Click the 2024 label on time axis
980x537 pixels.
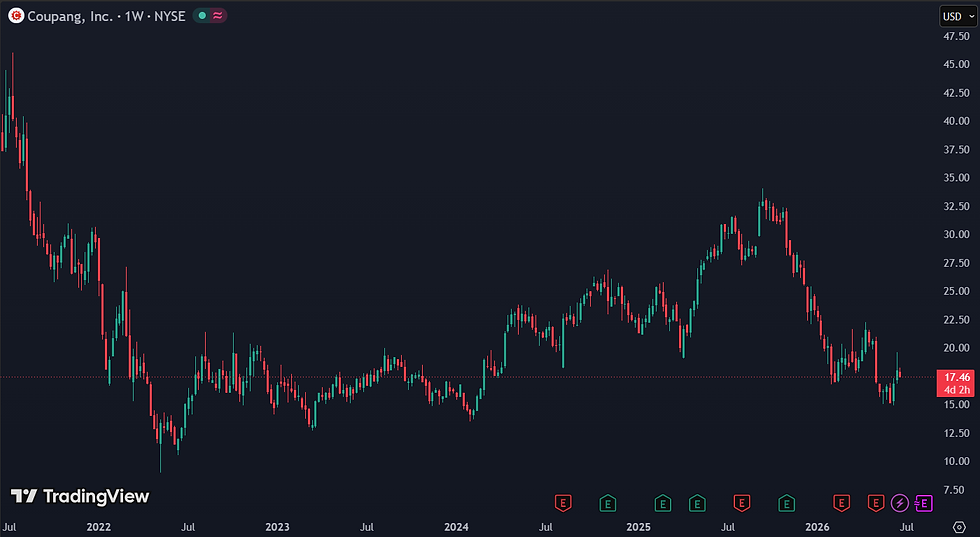pyautogui.click(x=456, y=527)
